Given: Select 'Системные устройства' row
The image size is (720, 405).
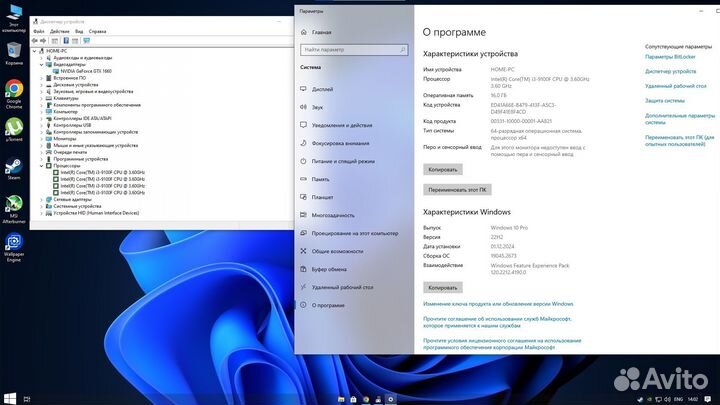Looking at the screenshot, I should tap(77, 207).
